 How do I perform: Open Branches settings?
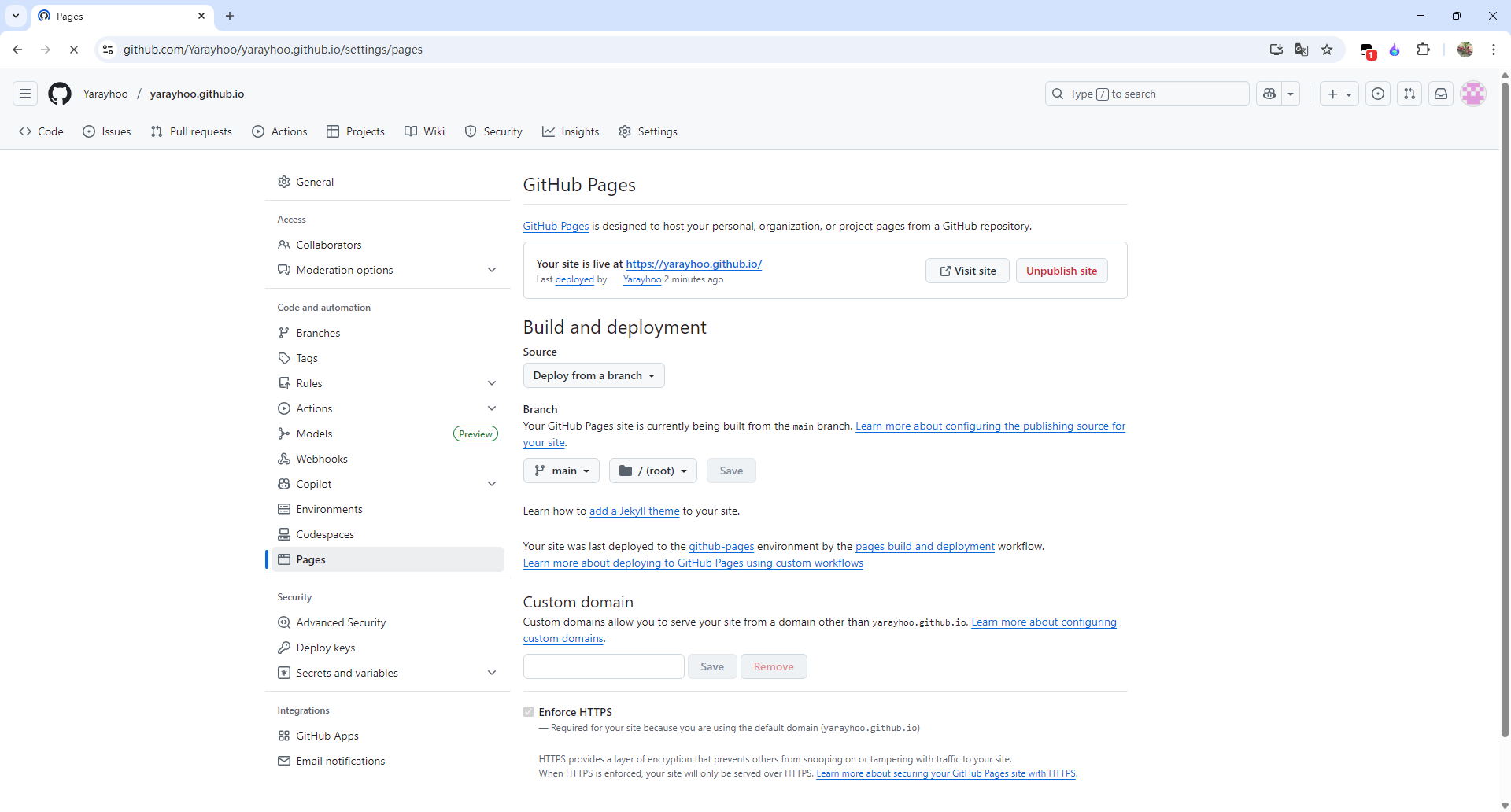point(387,333)
